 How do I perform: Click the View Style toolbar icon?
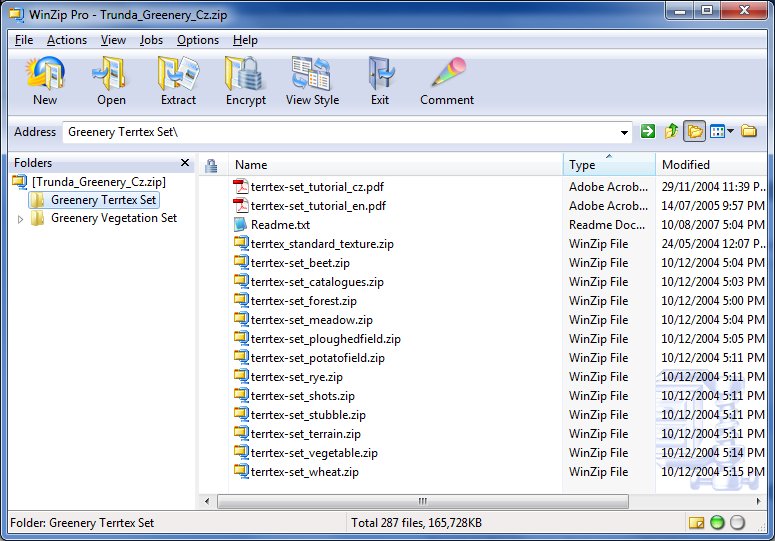[x=312, y=74]
